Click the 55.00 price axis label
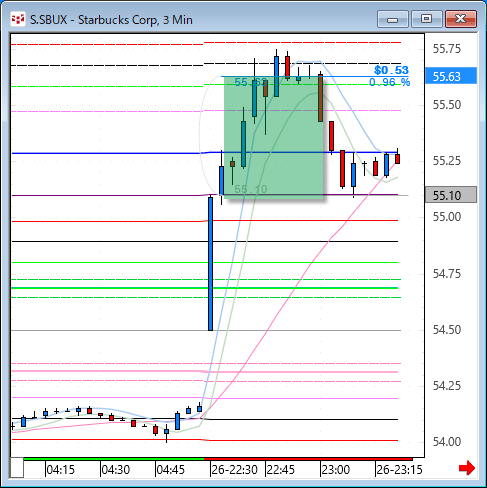487x488 pixels. pos(447,217)
